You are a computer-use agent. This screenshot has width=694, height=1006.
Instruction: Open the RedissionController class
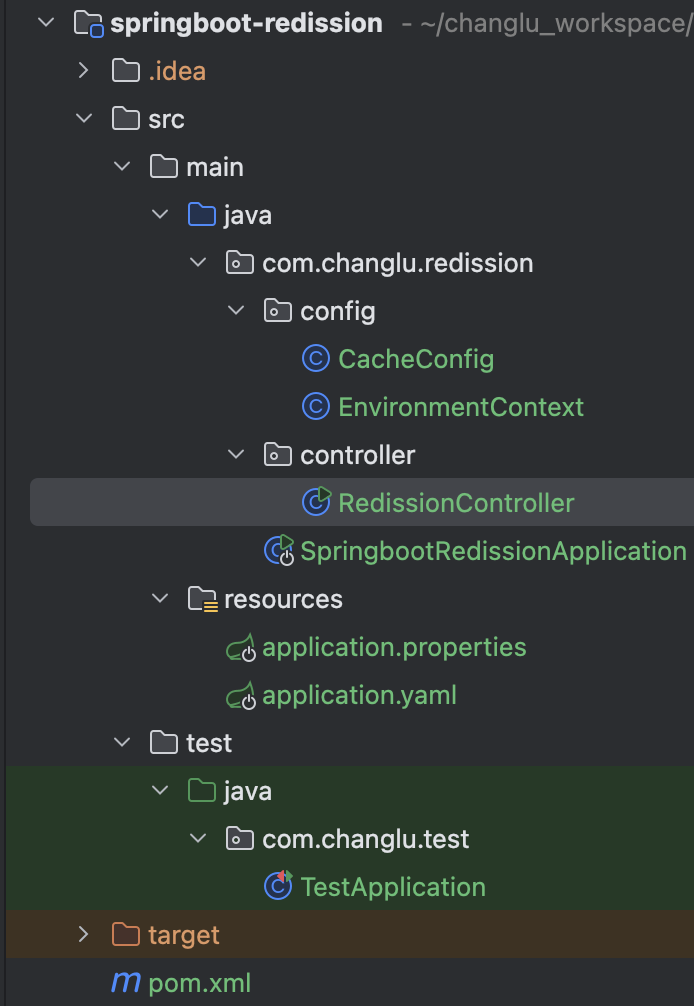[x=456, y=503]
